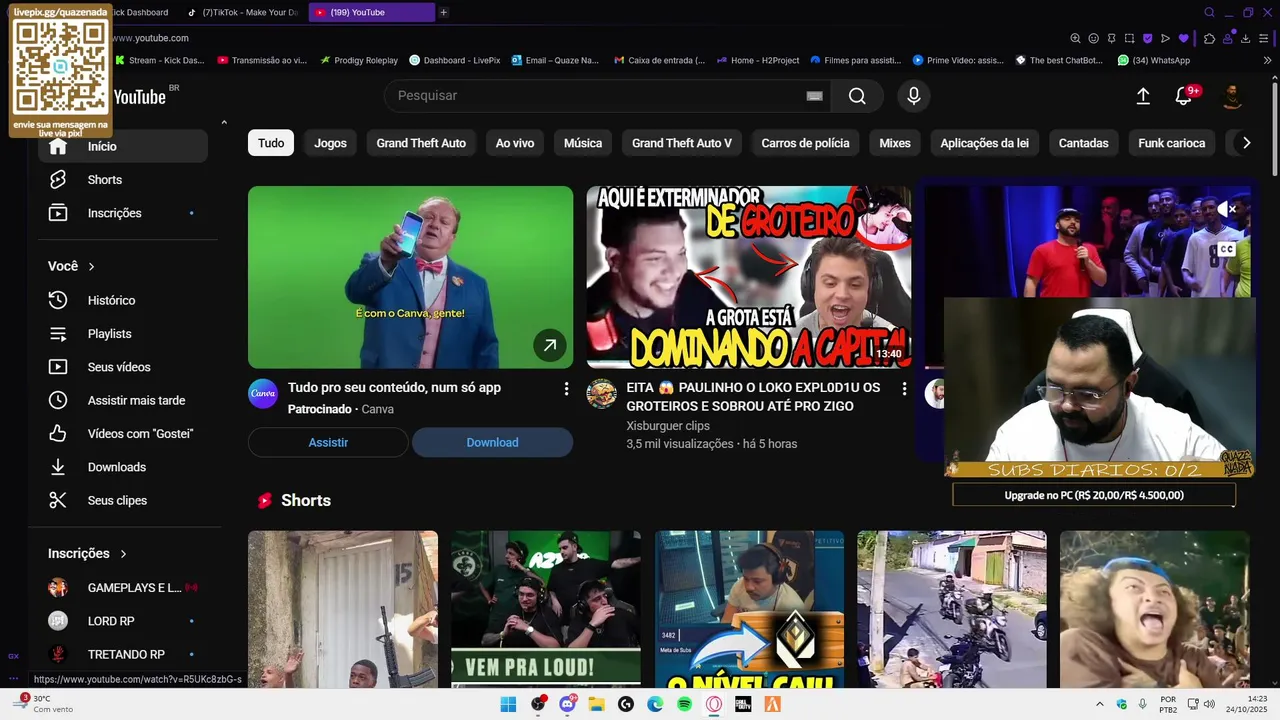Viewport: 1280px width, 720px height.
Task: Open Inscrições in the sidebar
Action: pos(123,213)
